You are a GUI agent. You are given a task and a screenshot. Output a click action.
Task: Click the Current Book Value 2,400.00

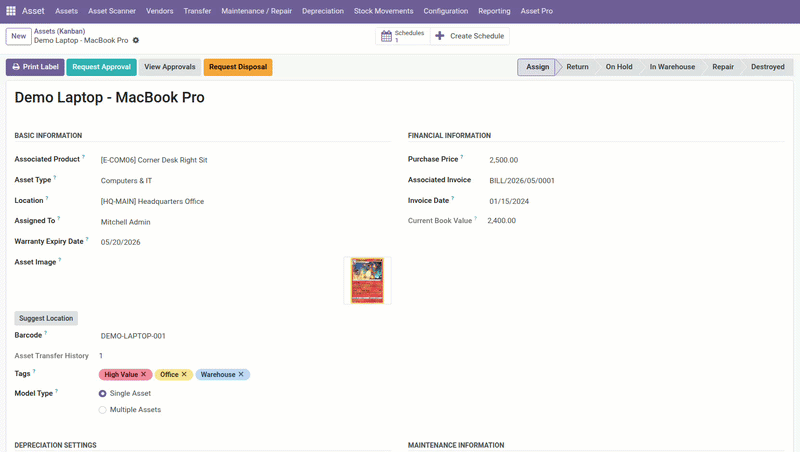pyautogui.click(x=502, y=221)
